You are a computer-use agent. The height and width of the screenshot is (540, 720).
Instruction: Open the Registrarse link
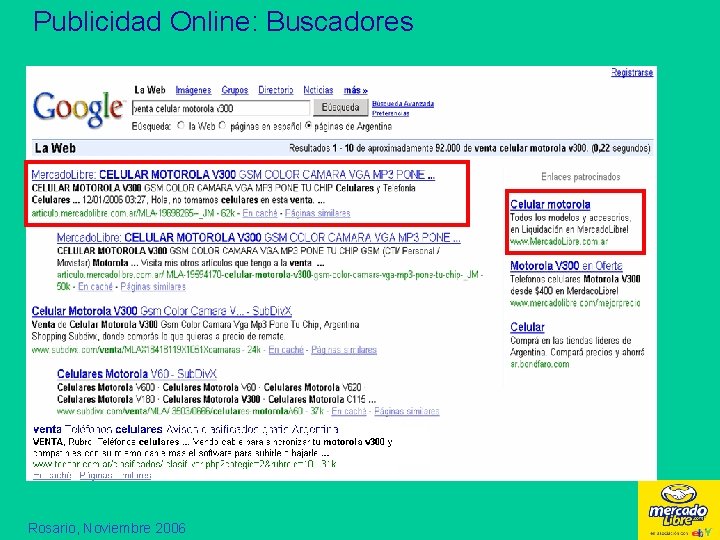pos(632,73)
